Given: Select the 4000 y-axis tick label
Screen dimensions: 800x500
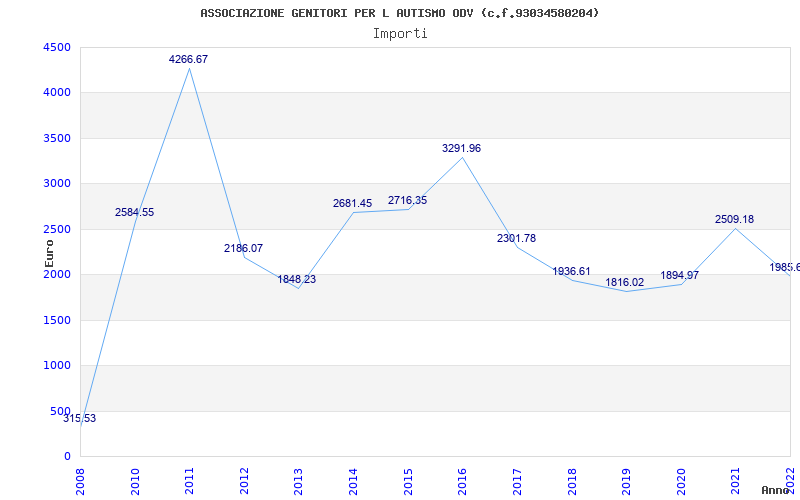Looking at the screenshot, I should coord(57,93).
